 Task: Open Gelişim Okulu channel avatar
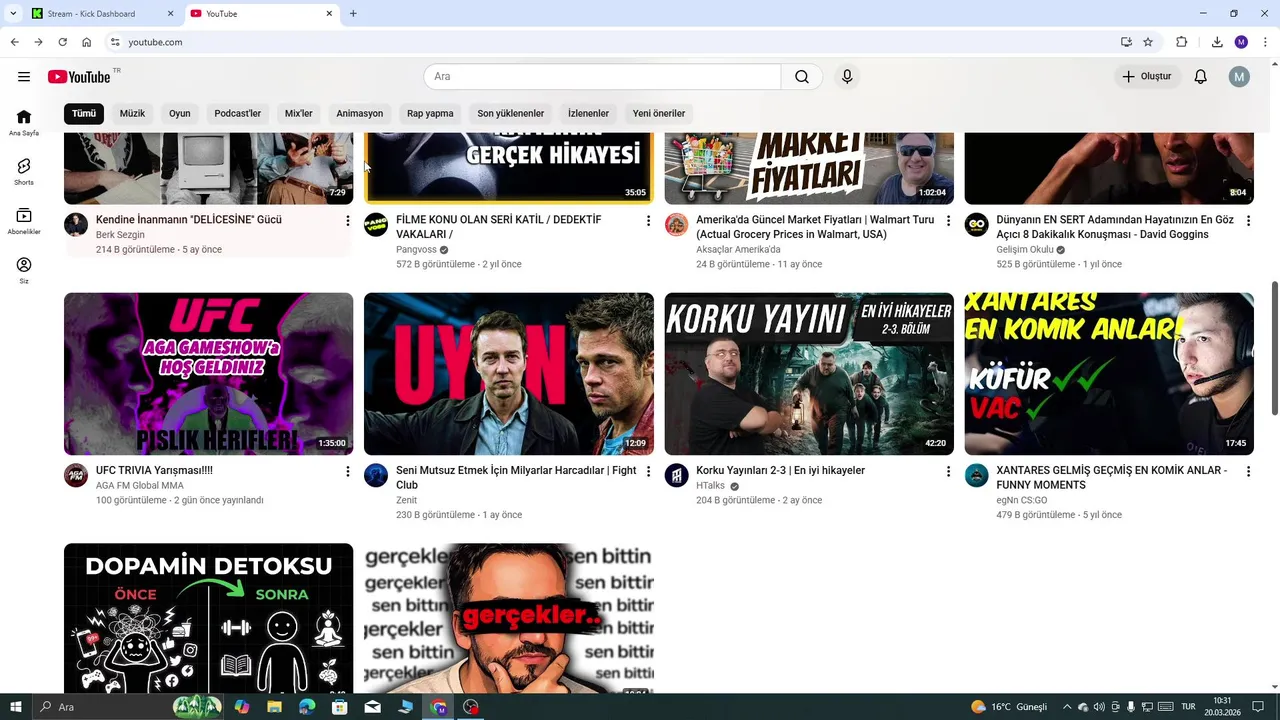[x=977, y=225]
